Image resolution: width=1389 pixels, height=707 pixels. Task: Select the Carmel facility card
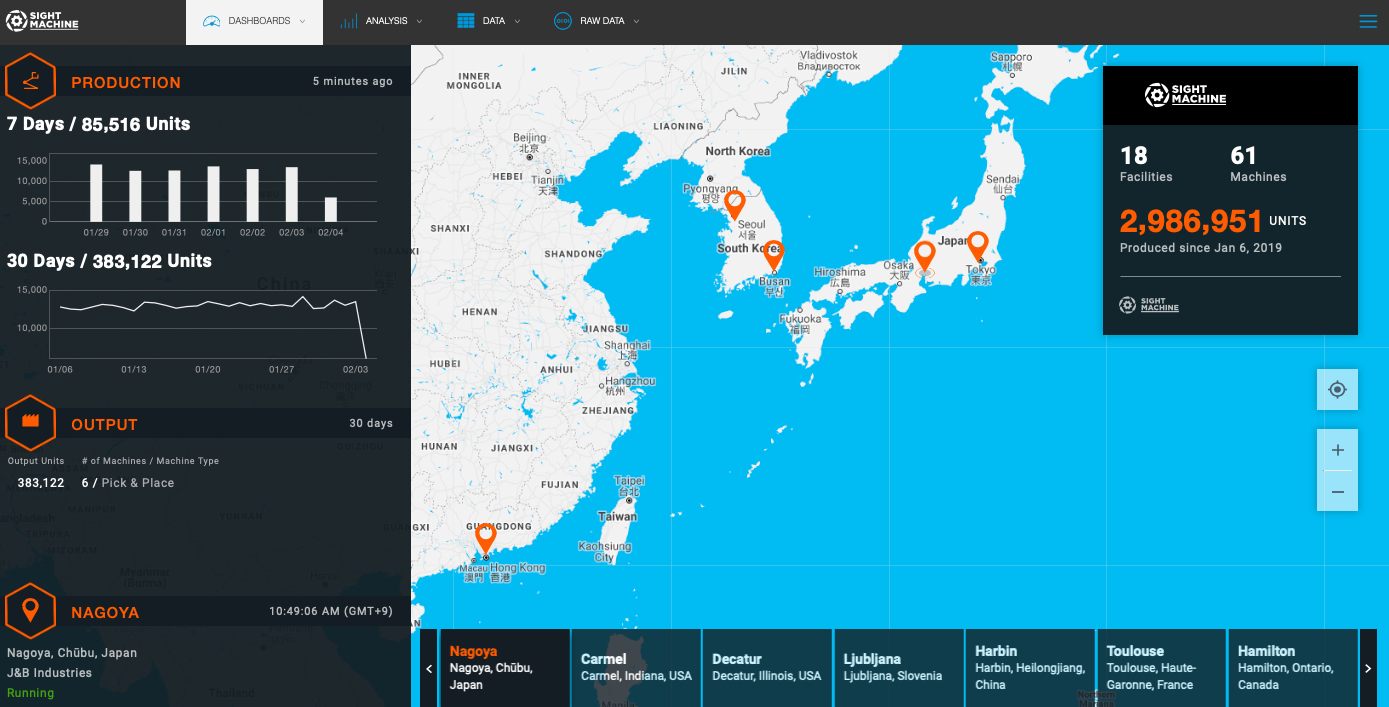[636, 667]
